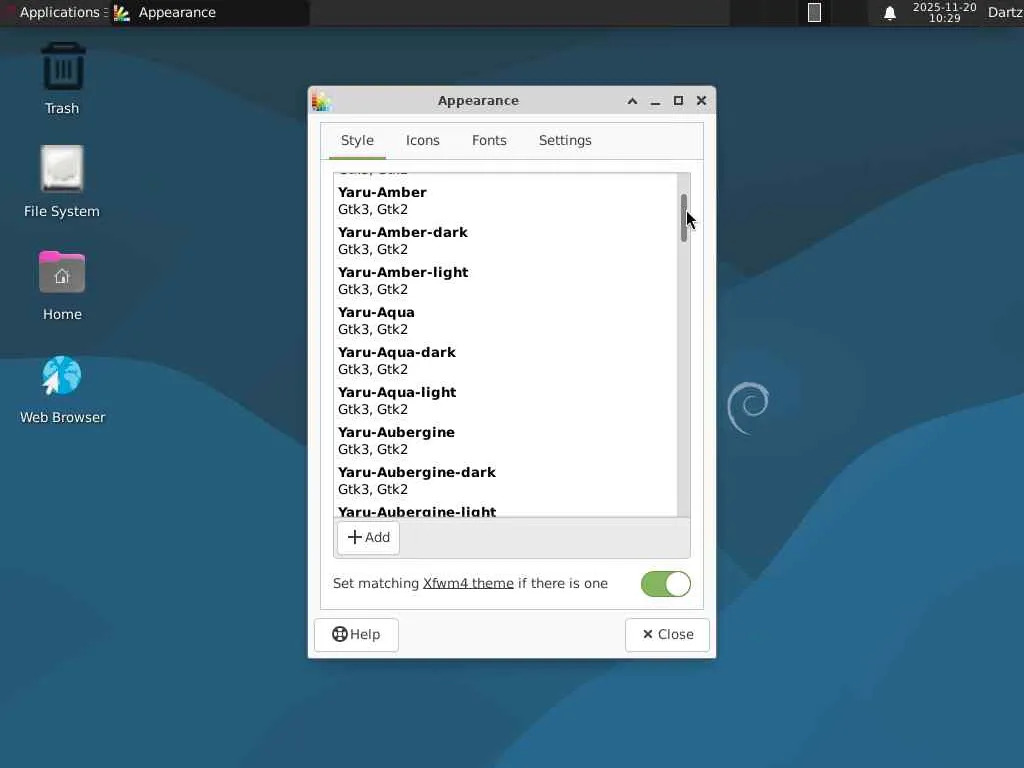Select the Yaru-Aqua theme

coord(505,320)
